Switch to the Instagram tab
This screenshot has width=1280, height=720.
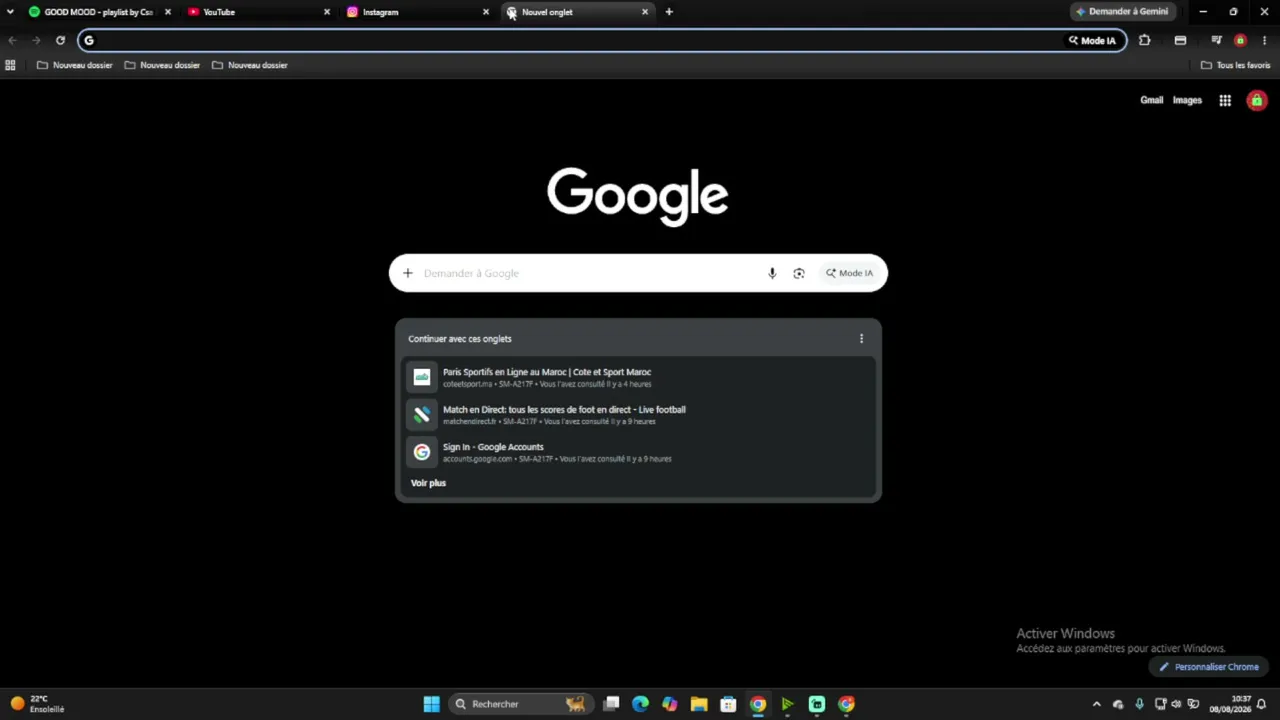(418, 12)
